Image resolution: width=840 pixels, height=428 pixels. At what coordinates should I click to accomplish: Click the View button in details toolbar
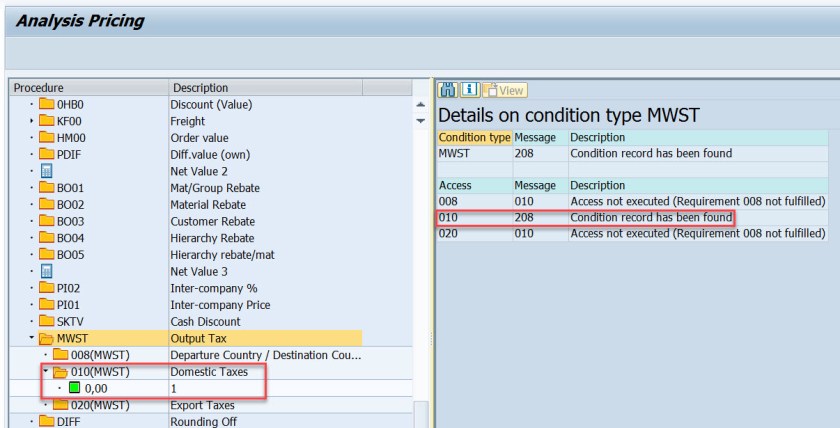[505, 90]
